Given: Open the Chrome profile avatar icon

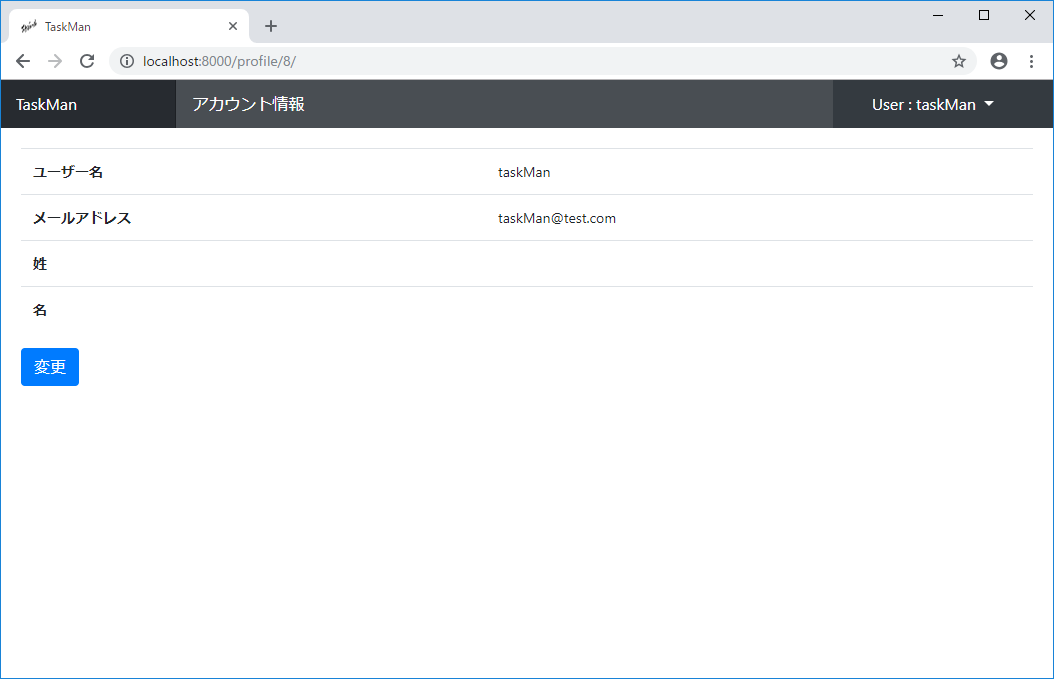Looking at the screenshot, I should tap(999, 61).
